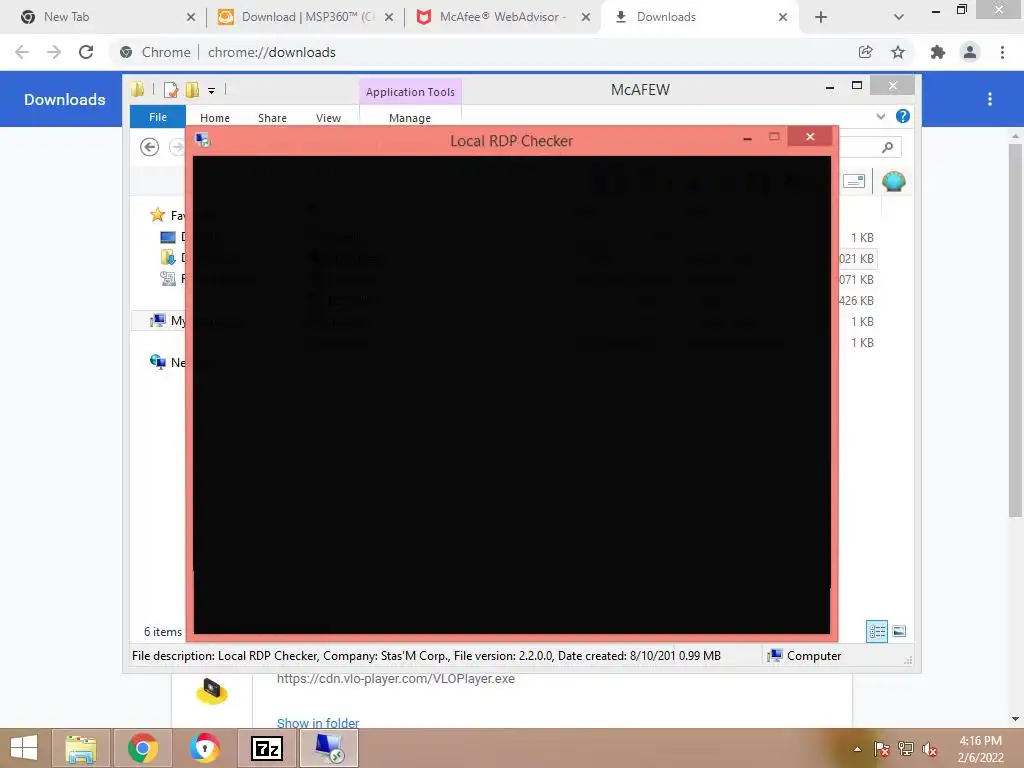1024x768 pixels.
Task: Switch to the Download MSP360 browser tab
Action: [x=306, y=17]
